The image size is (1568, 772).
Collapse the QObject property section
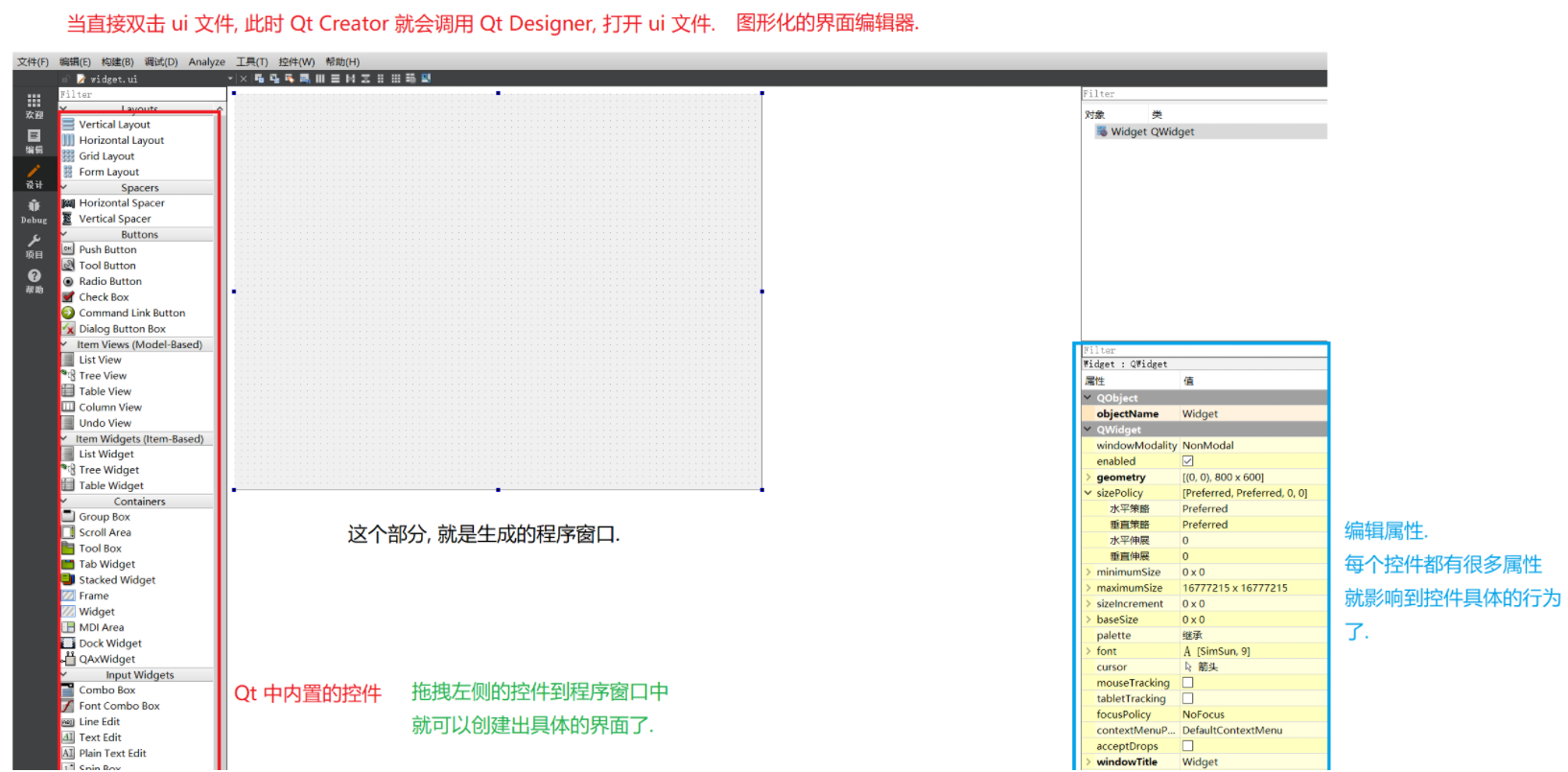[x=1088, y=398]
